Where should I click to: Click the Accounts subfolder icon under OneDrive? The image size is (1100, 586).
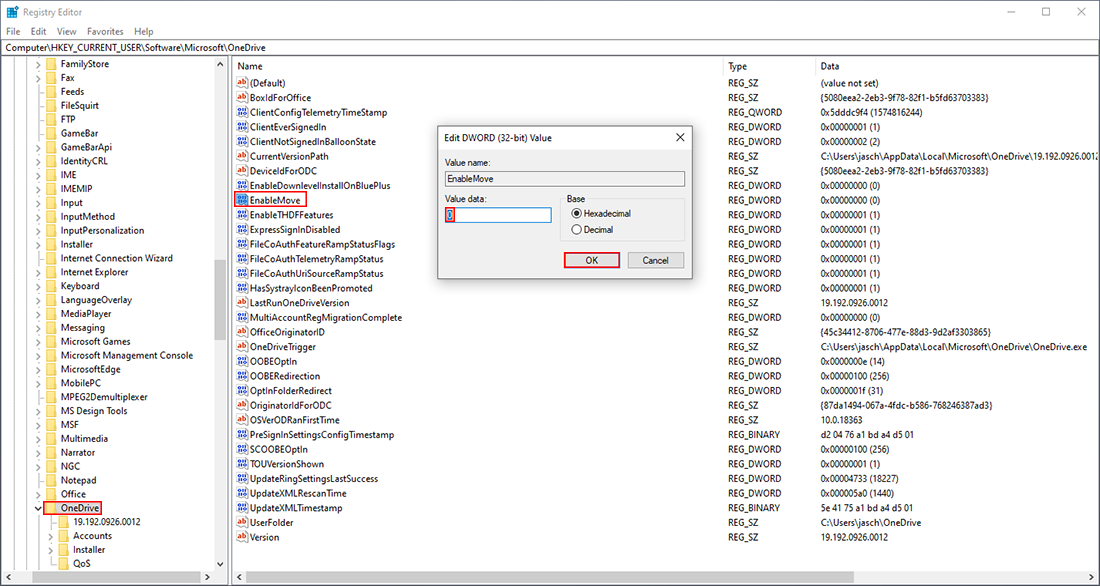point(64,535)
